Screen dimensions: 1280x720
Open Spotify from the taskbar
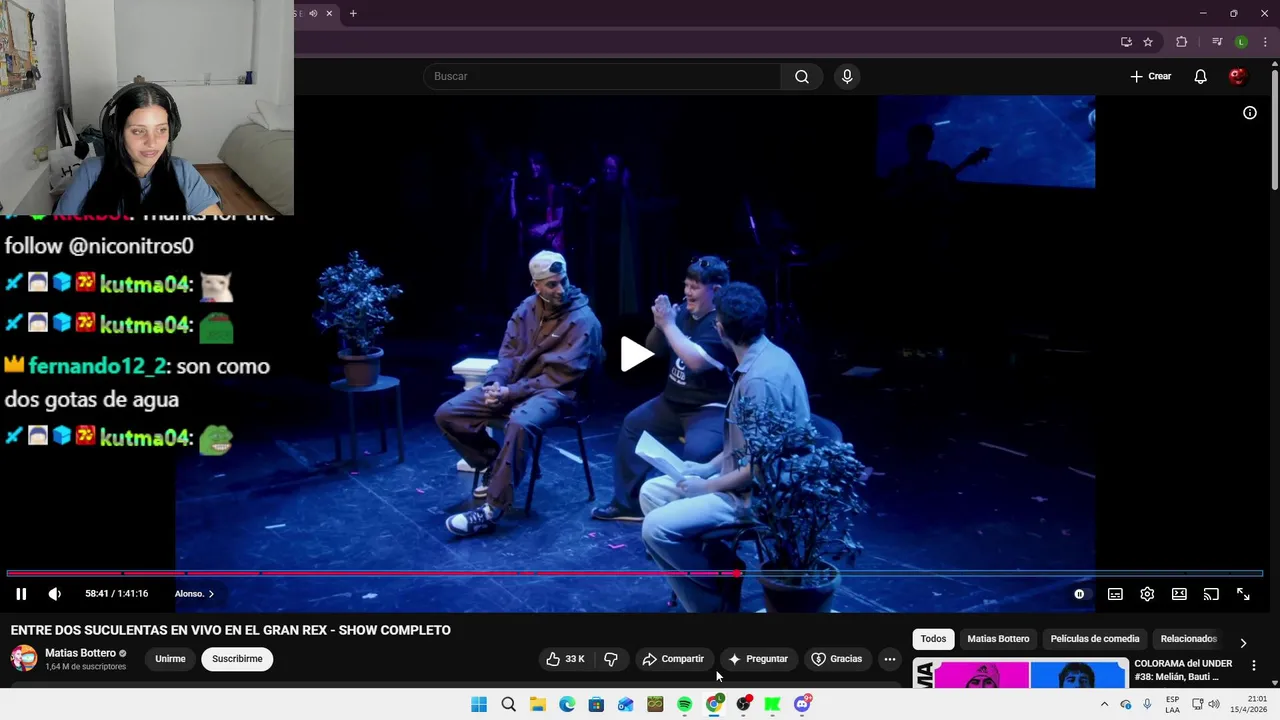684,704
